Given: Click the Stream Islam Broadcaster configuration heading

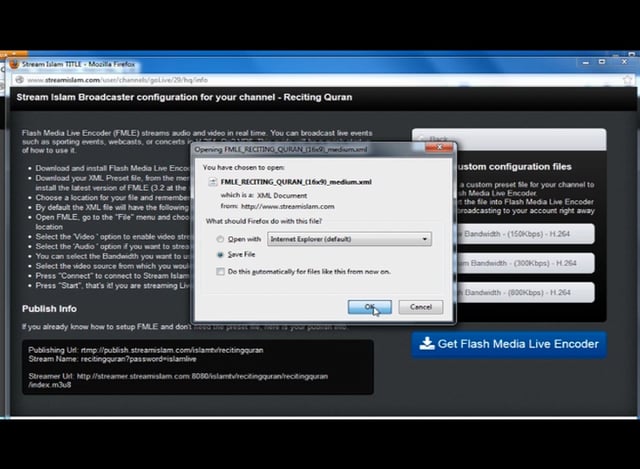Looking at the screenshot, I should point(184,98).
